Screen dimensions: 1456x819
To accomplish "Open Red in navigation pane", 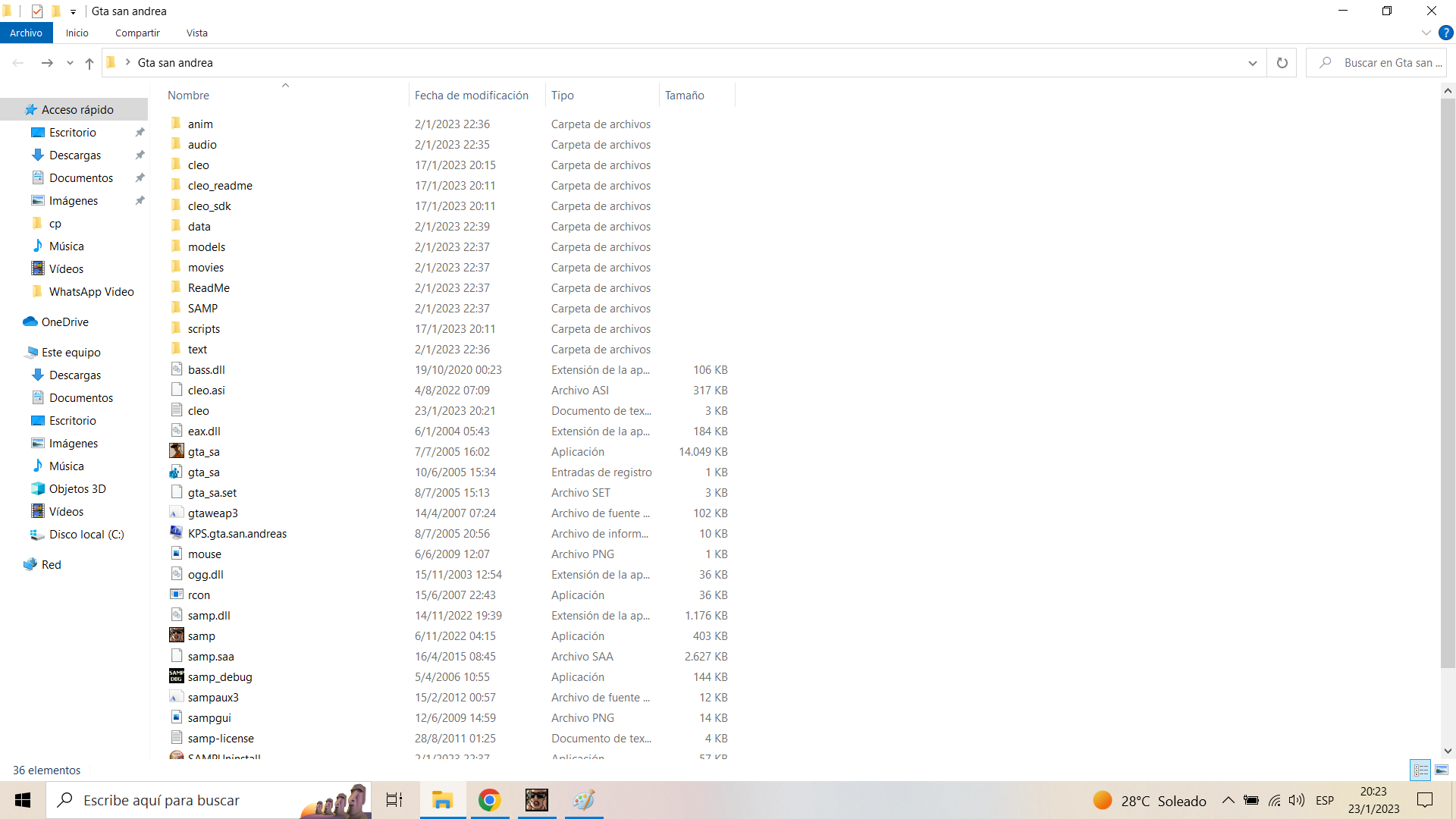I will (x=51, y=564).
